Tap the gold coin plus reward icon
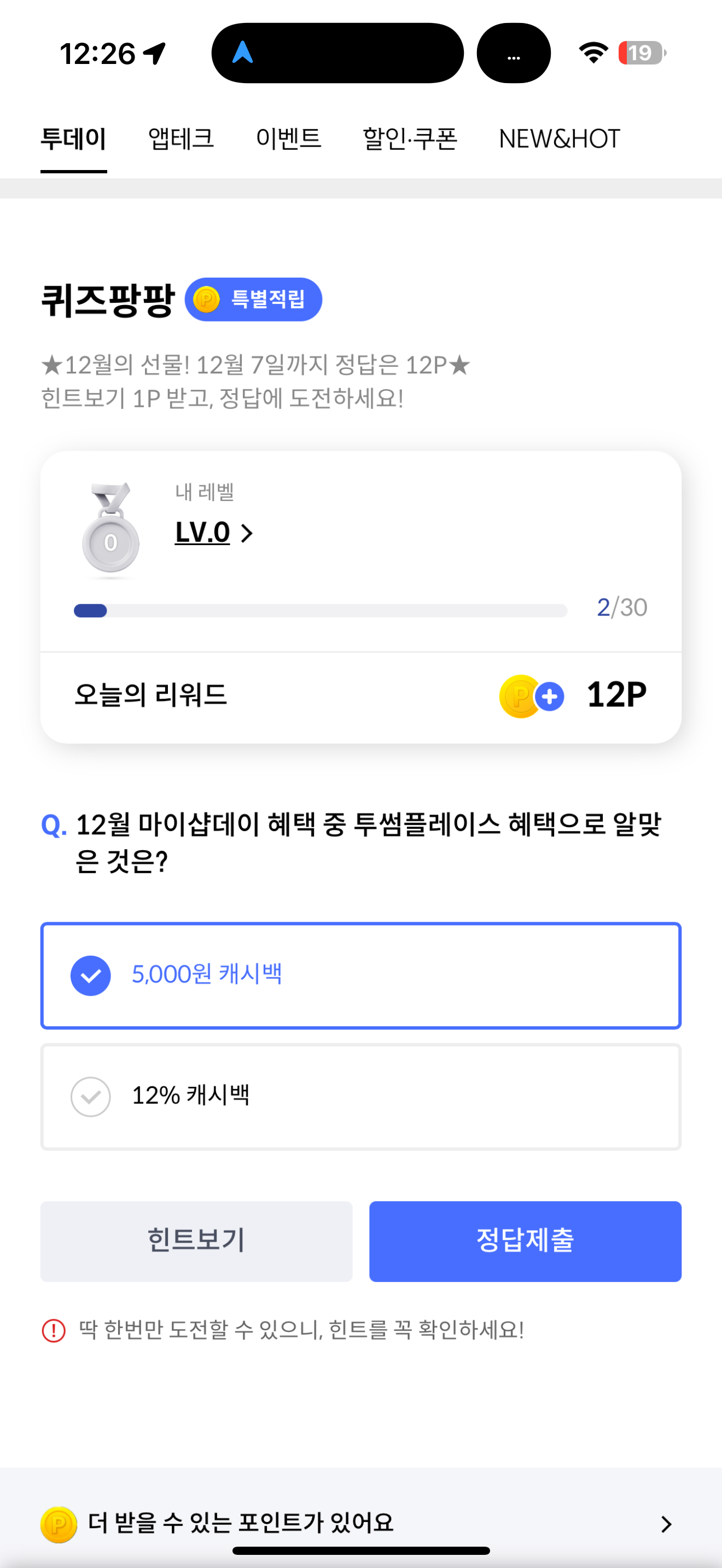 click(532, 697)
